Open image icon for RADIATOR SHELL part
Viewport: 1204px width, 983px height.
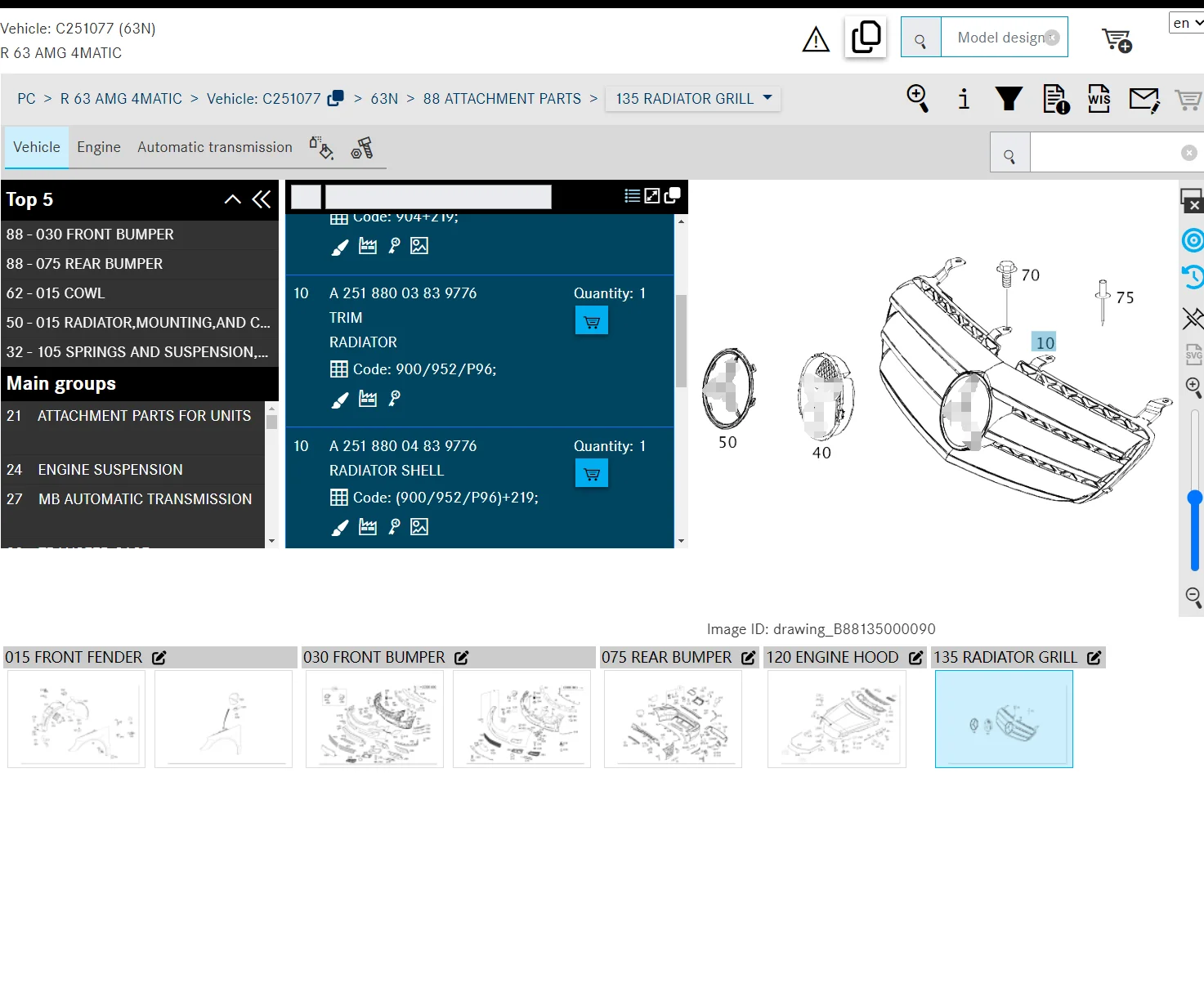click(x=419, y=527)
